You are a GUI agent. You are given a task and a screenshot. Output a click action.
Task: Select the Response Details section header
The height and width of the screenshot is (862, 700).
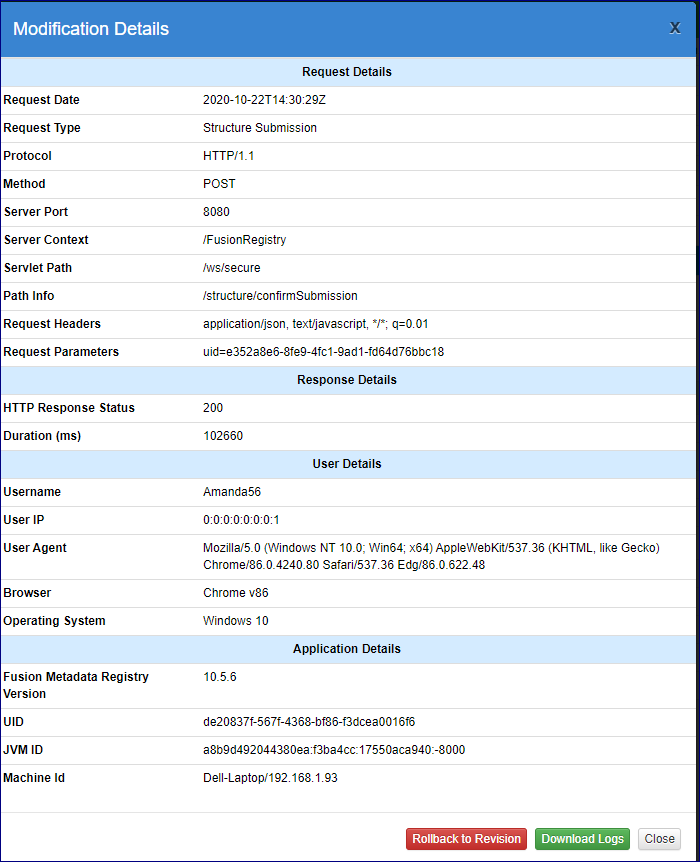click(x=347, y=380)
